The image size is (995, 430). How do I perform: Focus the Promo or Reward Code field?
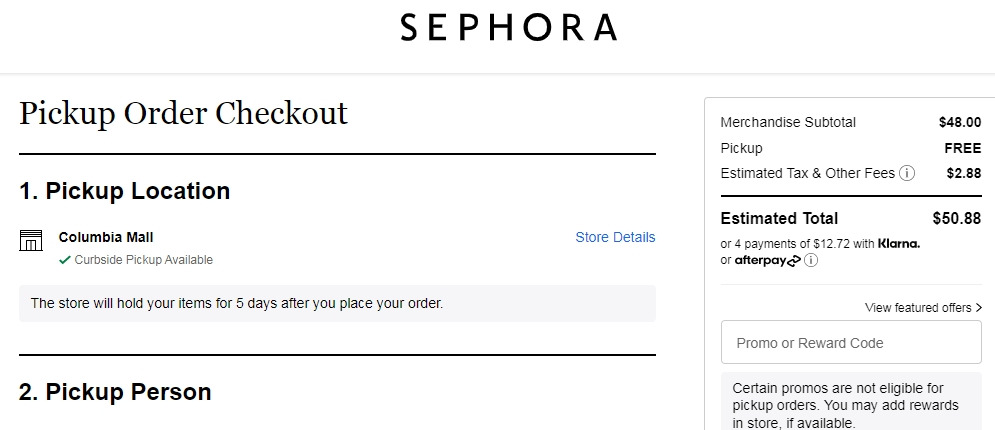(x=851, y=343)
